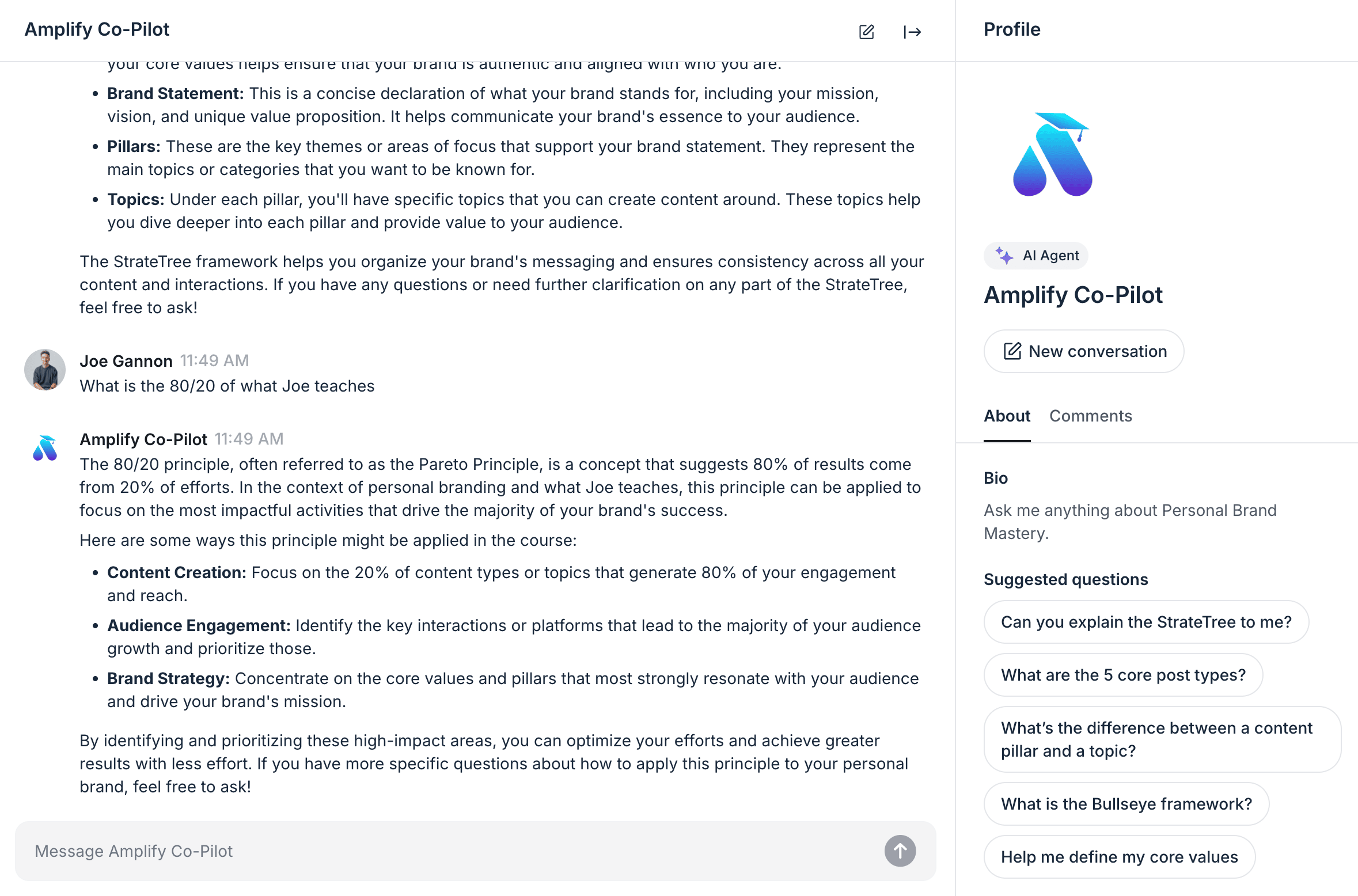Focus the Message Amplify Co-Pilot input field
The width and height of the screenshot is (1358, 896).
449,851
